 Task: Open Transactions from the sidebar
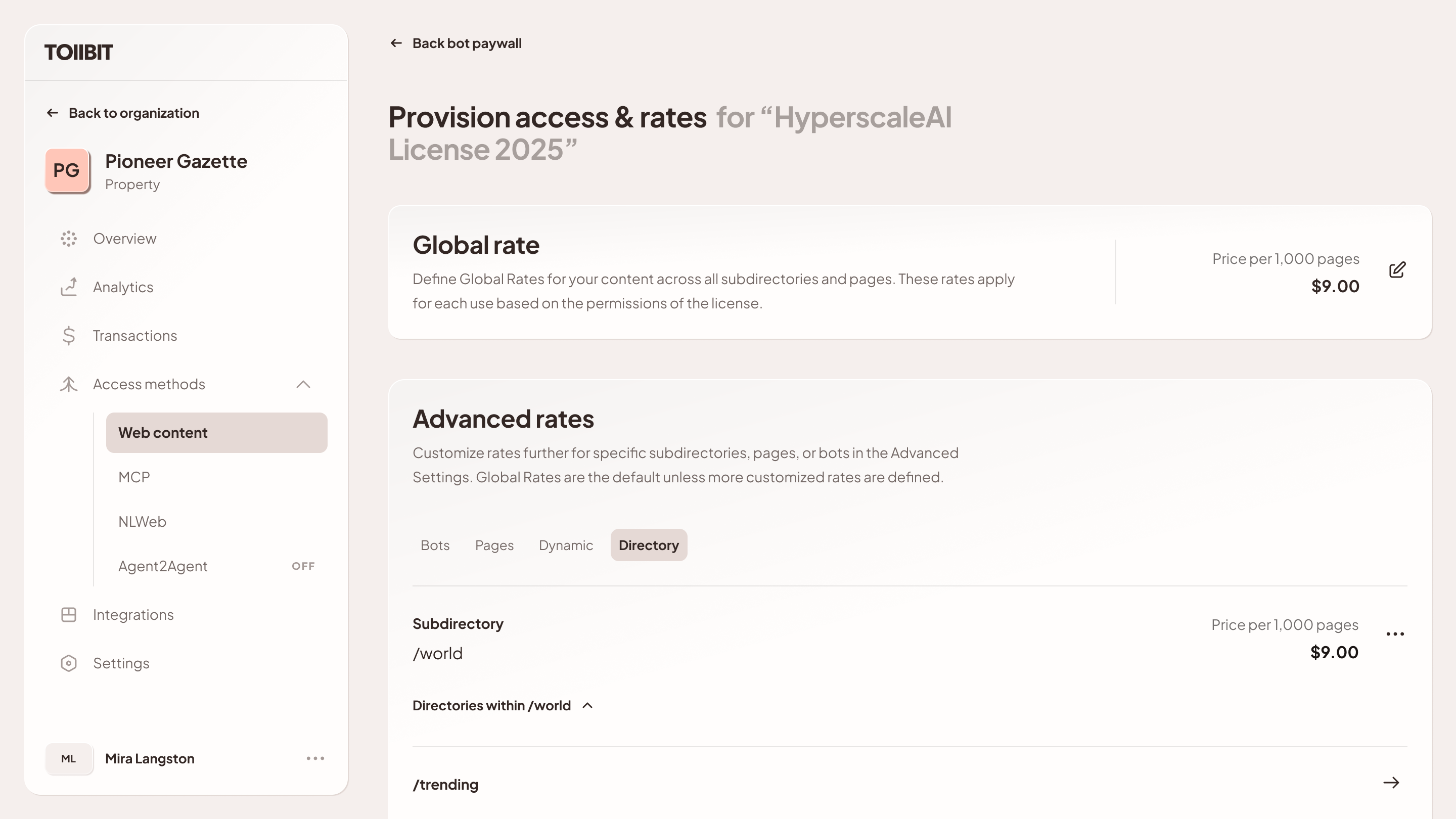pyautogui.click(x=134, y=335)
